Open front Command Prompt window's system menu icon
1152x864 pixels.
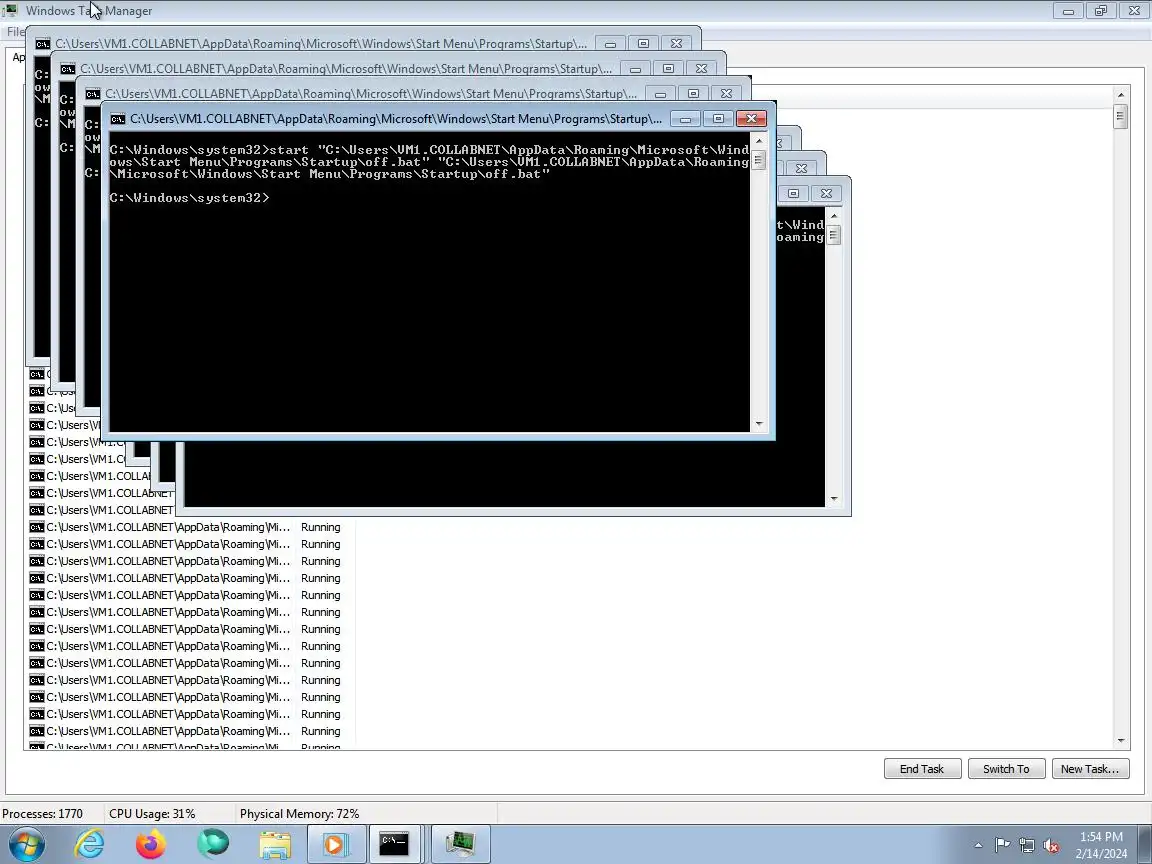tap(118, 119)
